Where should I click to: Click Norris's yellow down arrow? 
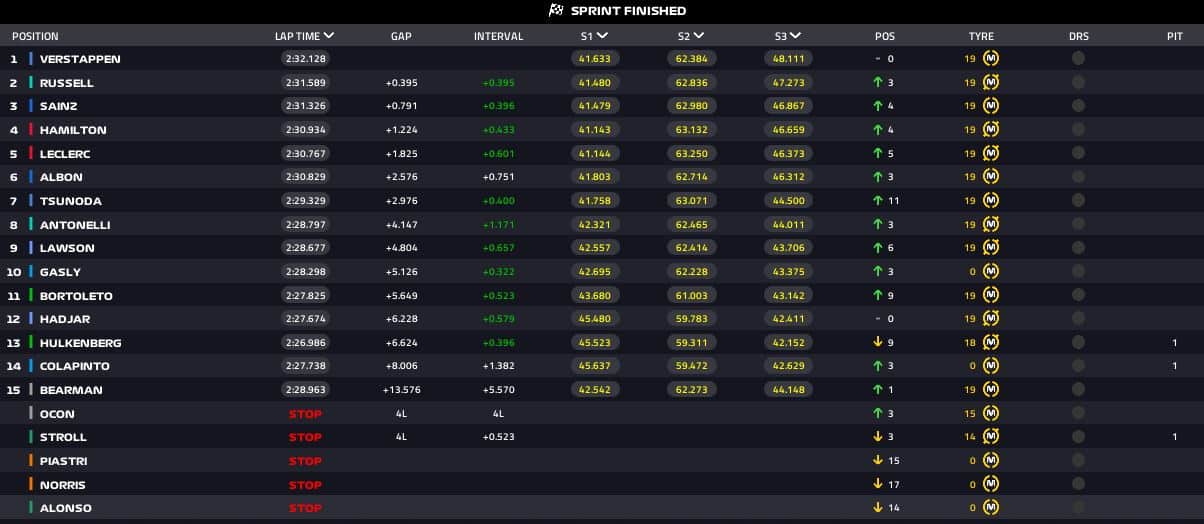point(877,485)
